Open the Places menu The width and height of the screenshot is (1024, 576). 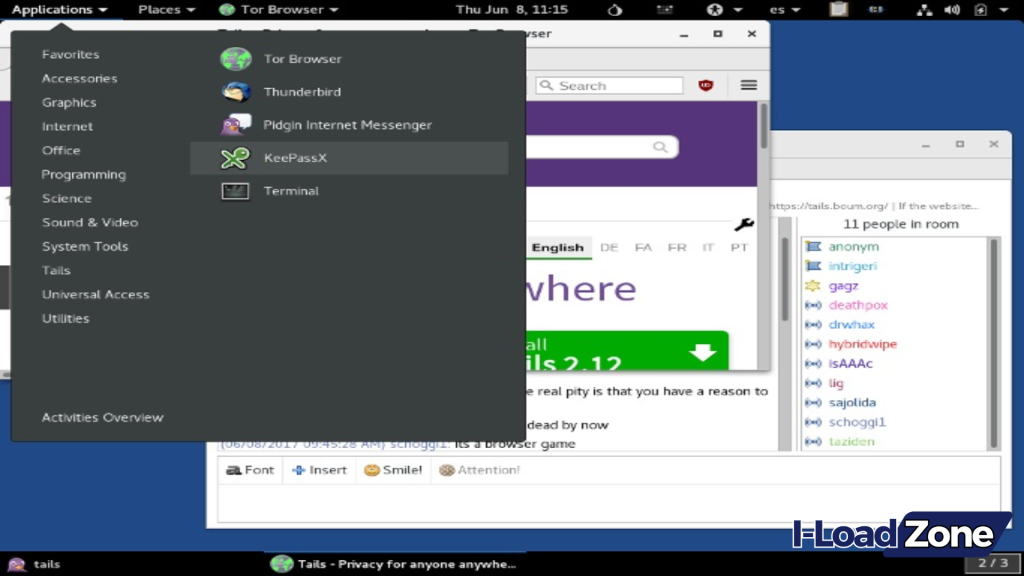[x=162, y=9]
